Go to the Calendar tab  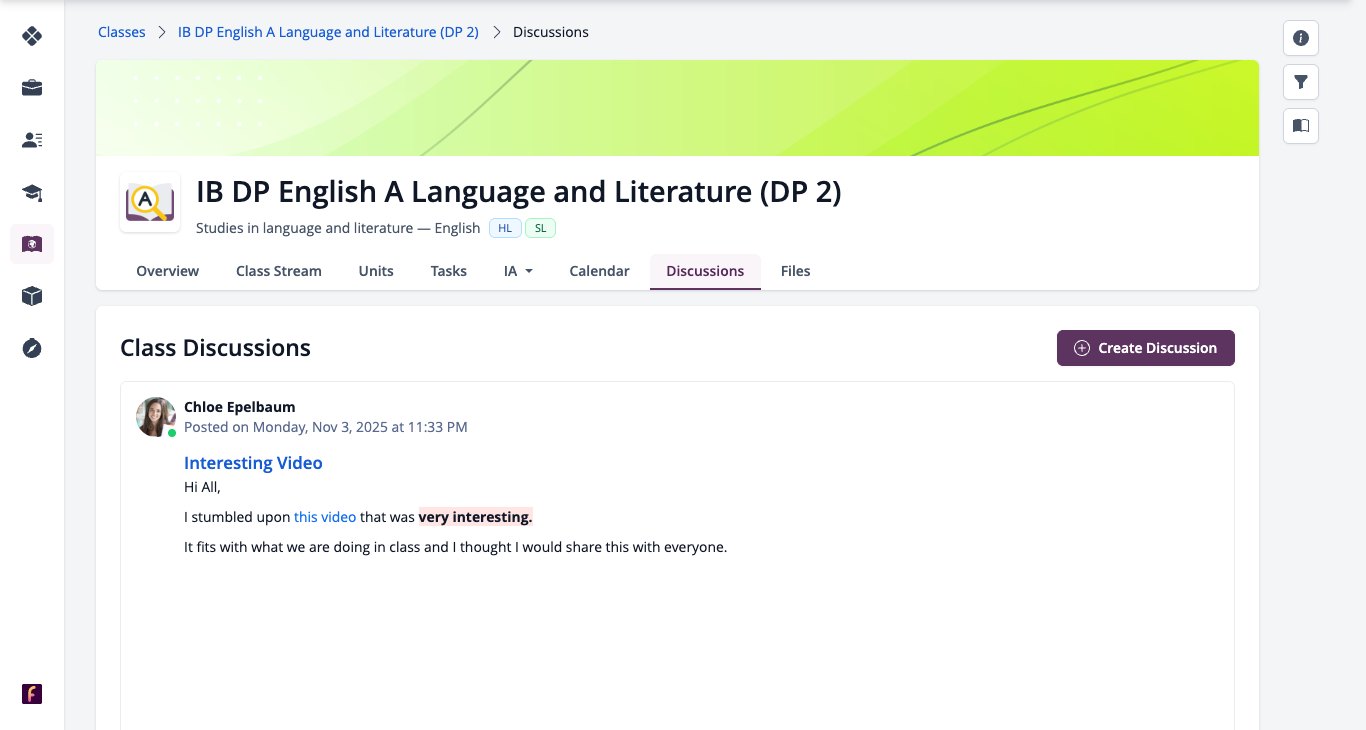[599, 271]
